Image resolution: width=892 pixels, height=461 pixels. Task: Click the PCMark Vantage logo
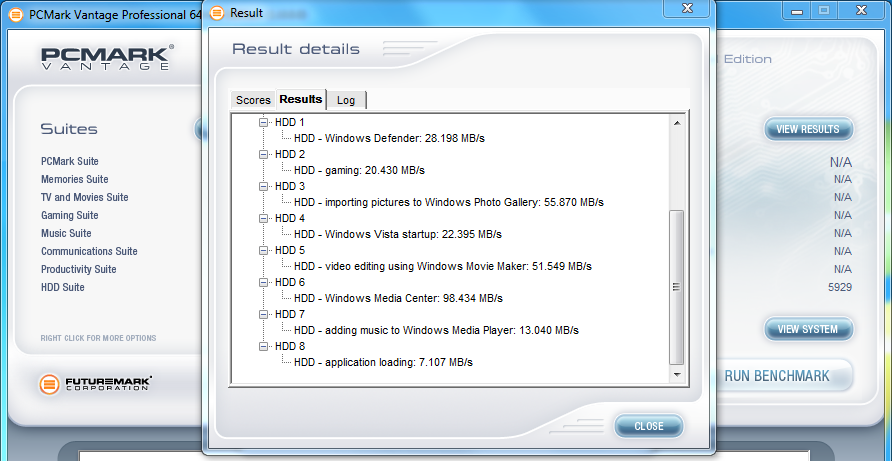[x=107, y=58]
